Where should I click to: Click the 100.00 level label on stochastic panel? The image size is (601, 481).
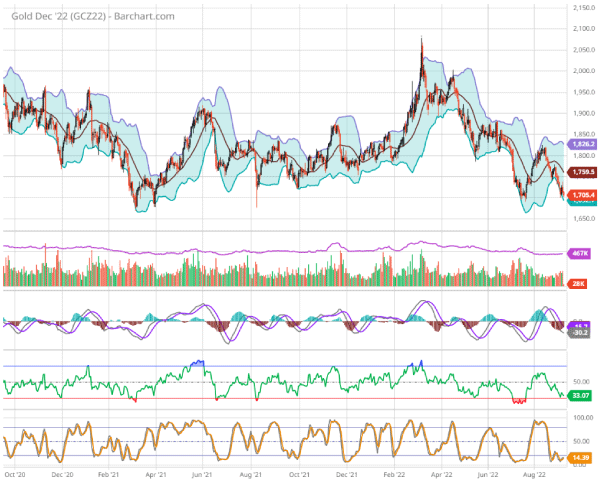[x=582, y=417]
